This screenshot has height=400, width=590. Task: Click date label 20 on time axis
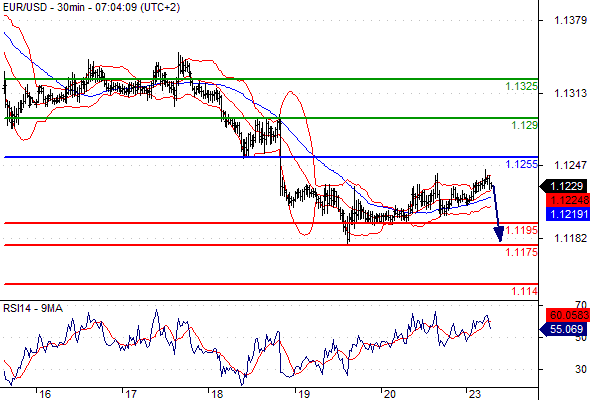389,394
